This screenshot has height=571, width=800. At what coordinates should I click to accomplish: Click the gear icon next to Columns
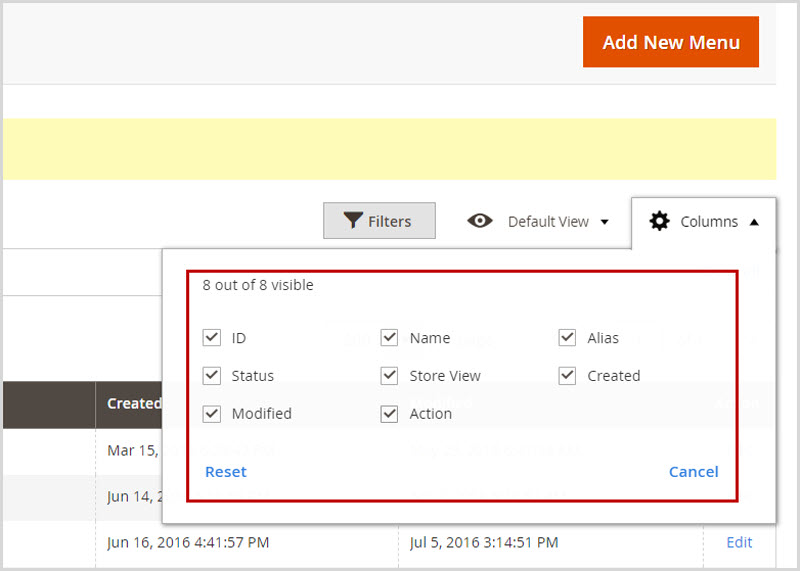(659, 221)
